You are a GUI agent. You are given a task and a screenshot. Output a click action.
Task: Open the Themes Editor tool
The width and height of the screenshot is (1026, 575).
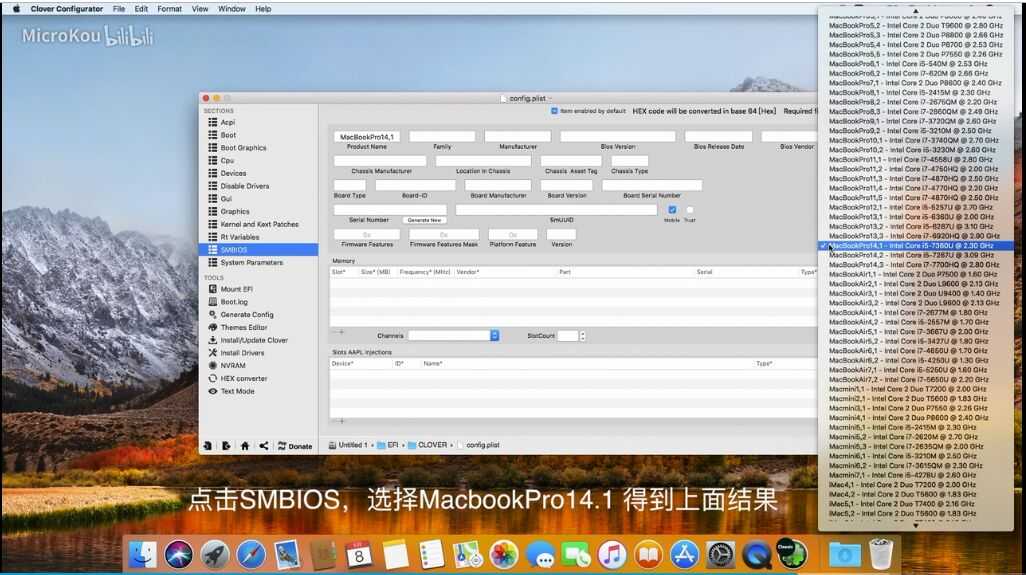coord(243,328)
